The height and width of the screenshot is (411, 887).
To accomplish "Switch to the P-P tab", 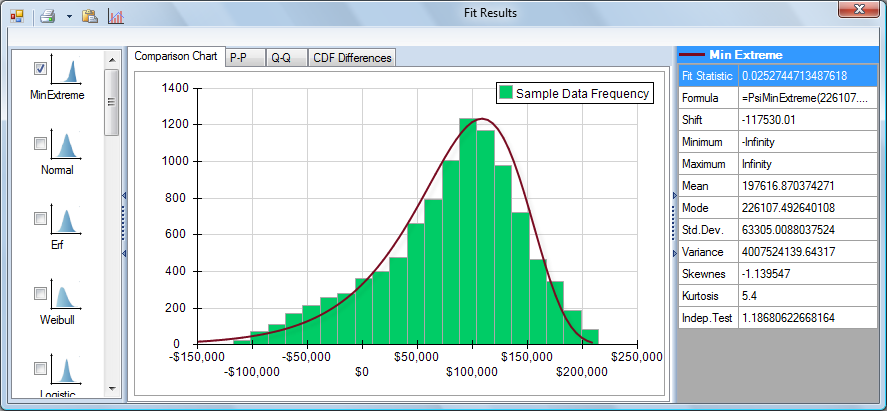I will 239,57.
